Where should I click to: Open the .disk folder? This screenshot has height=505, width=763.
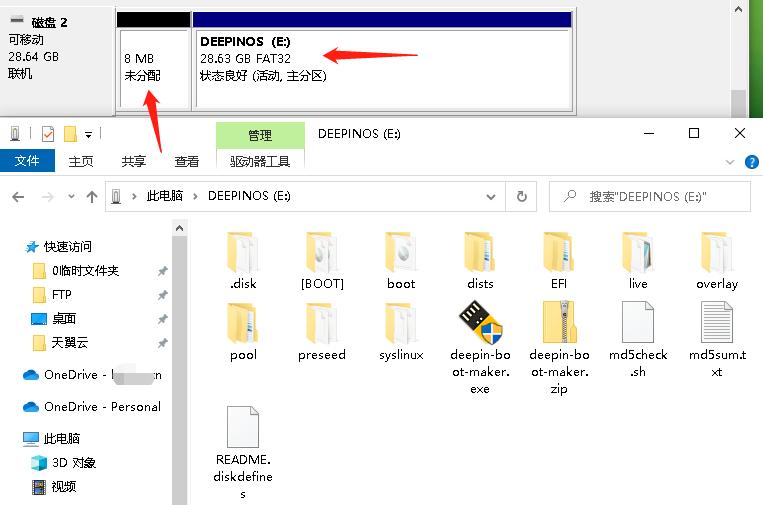coord(243,261)
